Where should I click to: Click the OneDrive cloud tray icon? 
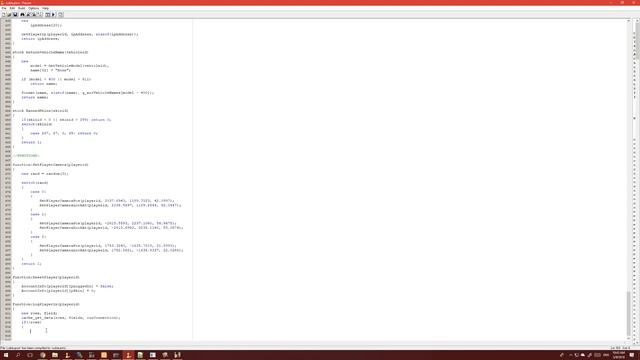coord(583,355)
